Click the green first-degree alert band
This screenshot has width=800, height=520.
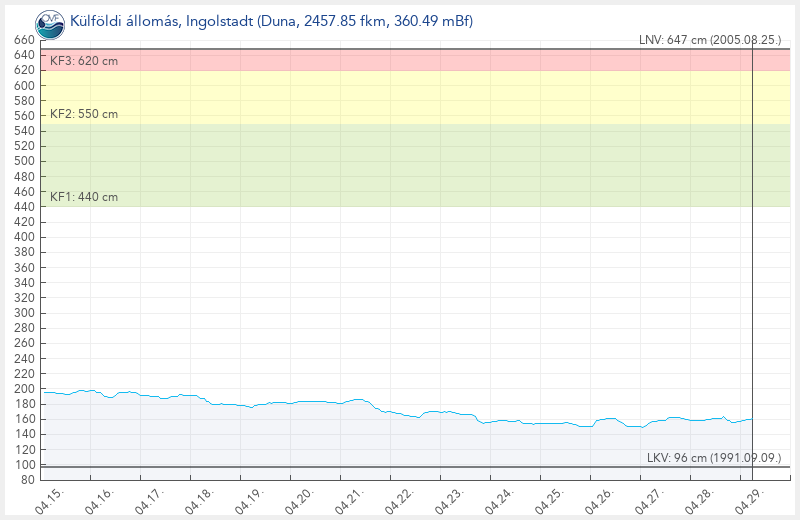pyautogui.click(x=400, y=165)
